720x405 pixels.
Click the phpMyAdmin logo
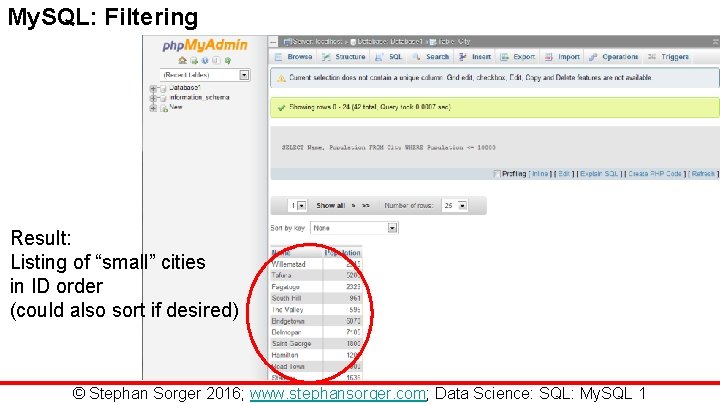[x=205, y=45]
